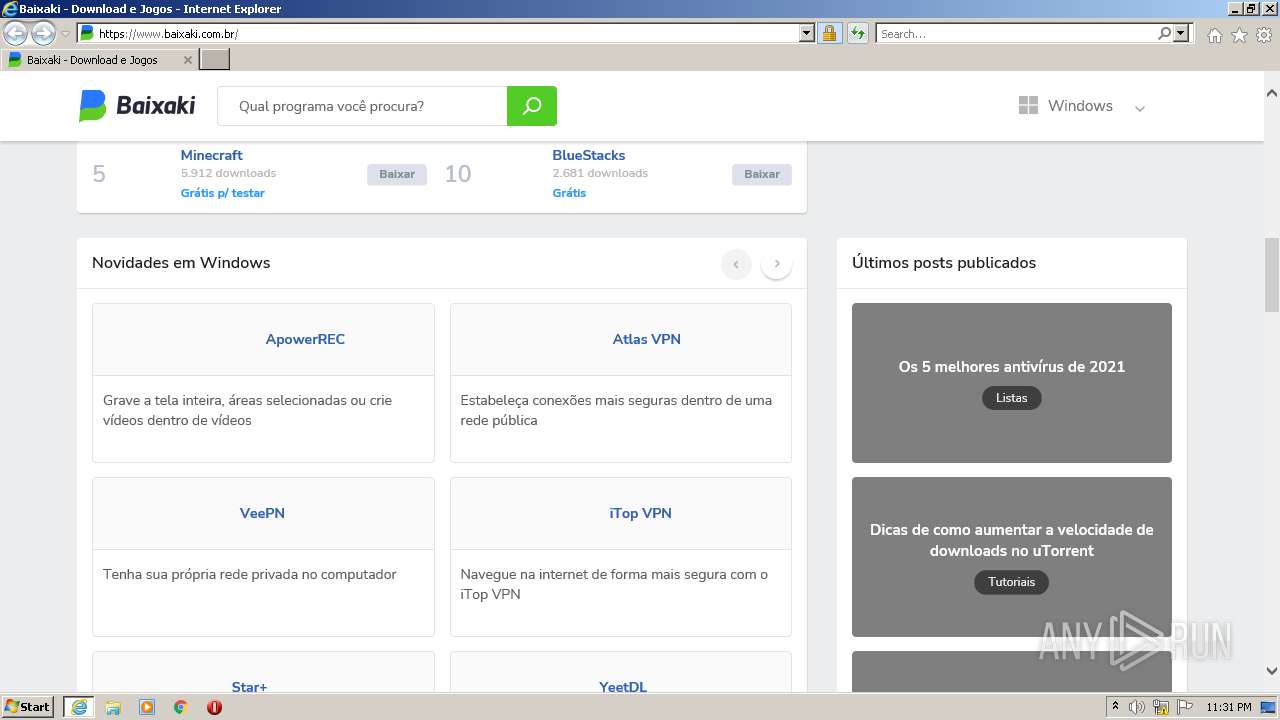Click the Tutoriais category tag
Image resolution: width=1280 pixels, height=720 pixels.
point(1012,582)
